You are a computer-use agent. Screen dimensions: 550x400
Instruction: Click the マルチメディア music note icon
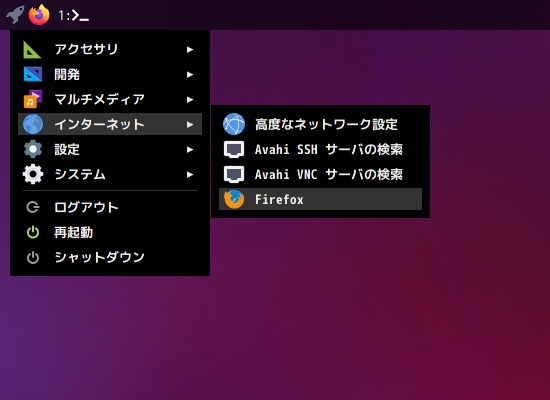coord(33,99)
